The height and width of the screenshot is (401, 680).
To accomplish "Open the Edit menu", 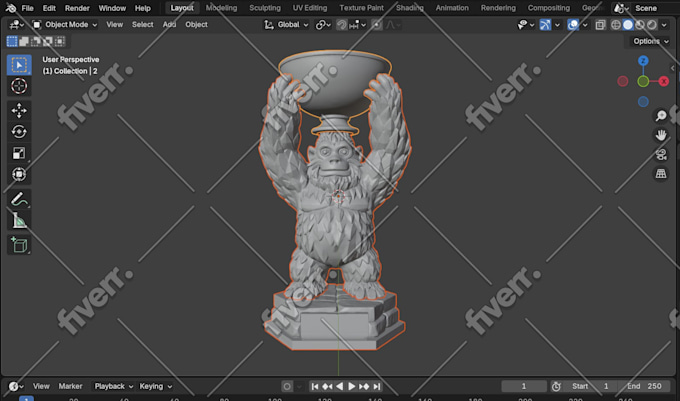I will pyautogui.click(x=49, y=8).
